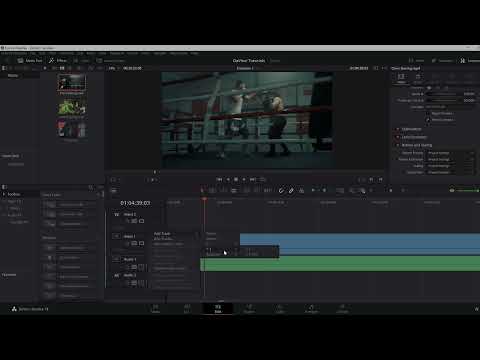The width and height of the screenshot is (480, 360).
Task: Toggle the Inspector panel button
Action: pos(470,60)
